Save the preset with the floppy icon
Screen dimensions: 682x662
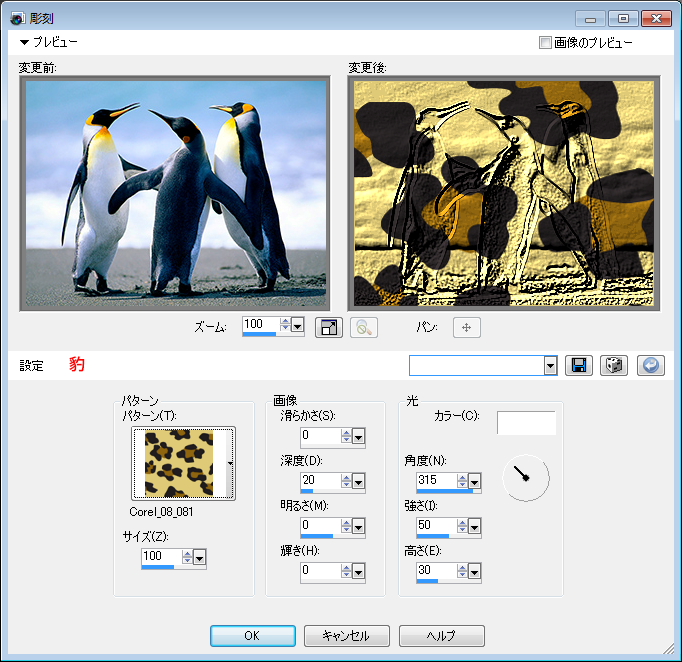(578, 365)
